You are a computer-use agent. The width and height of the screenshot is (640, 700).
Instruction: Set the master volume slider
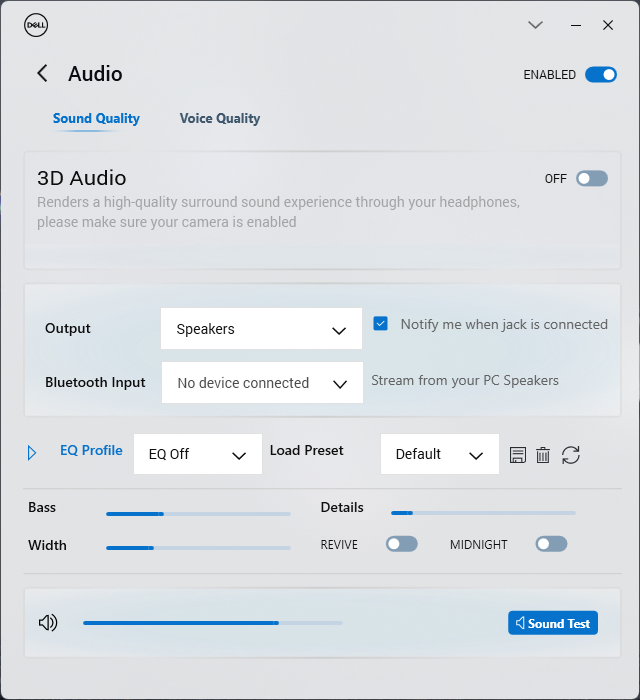click(212, 623)
